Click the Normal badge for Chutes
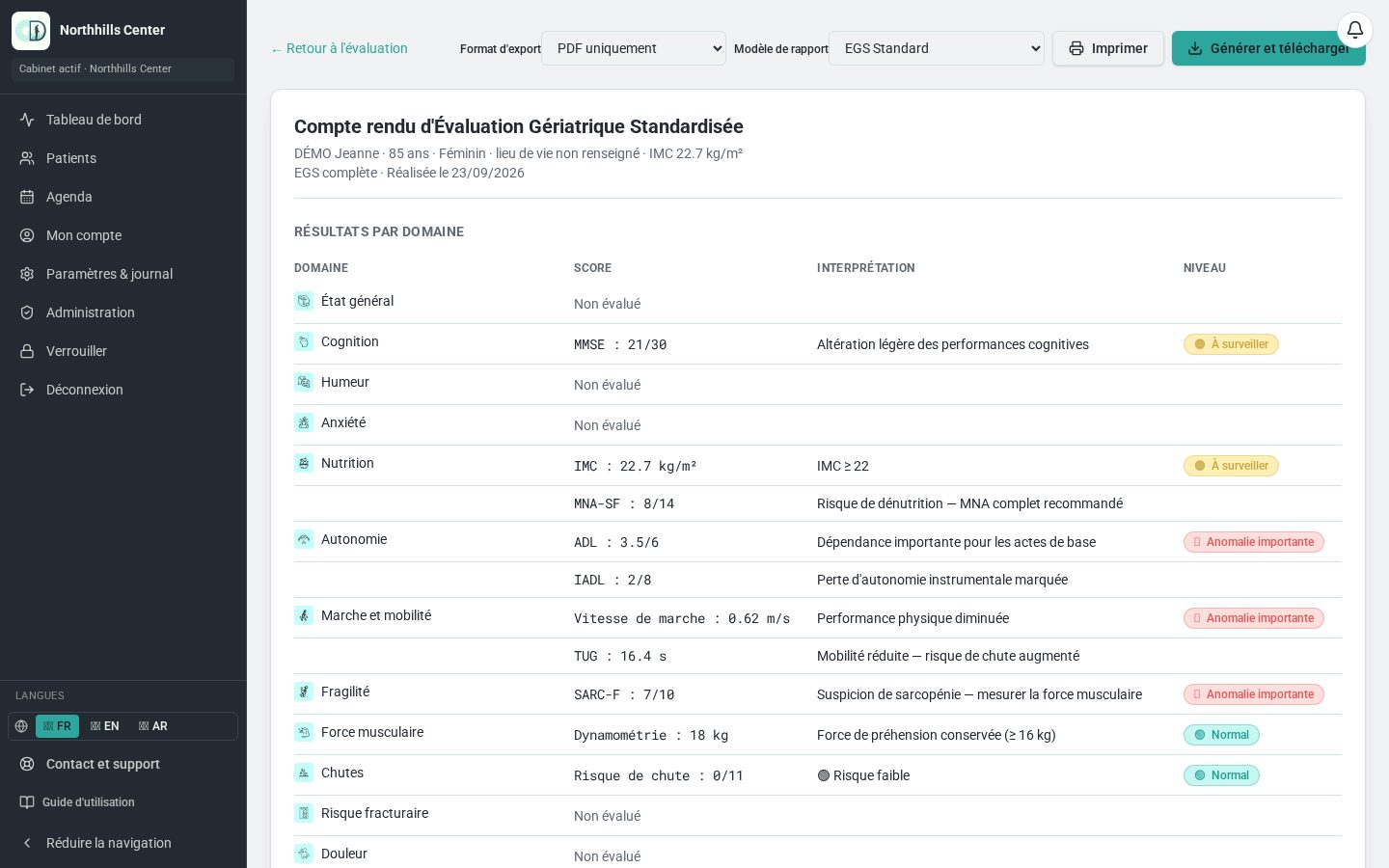The width and height of the screenshot is (1389, 868). 1221,775
